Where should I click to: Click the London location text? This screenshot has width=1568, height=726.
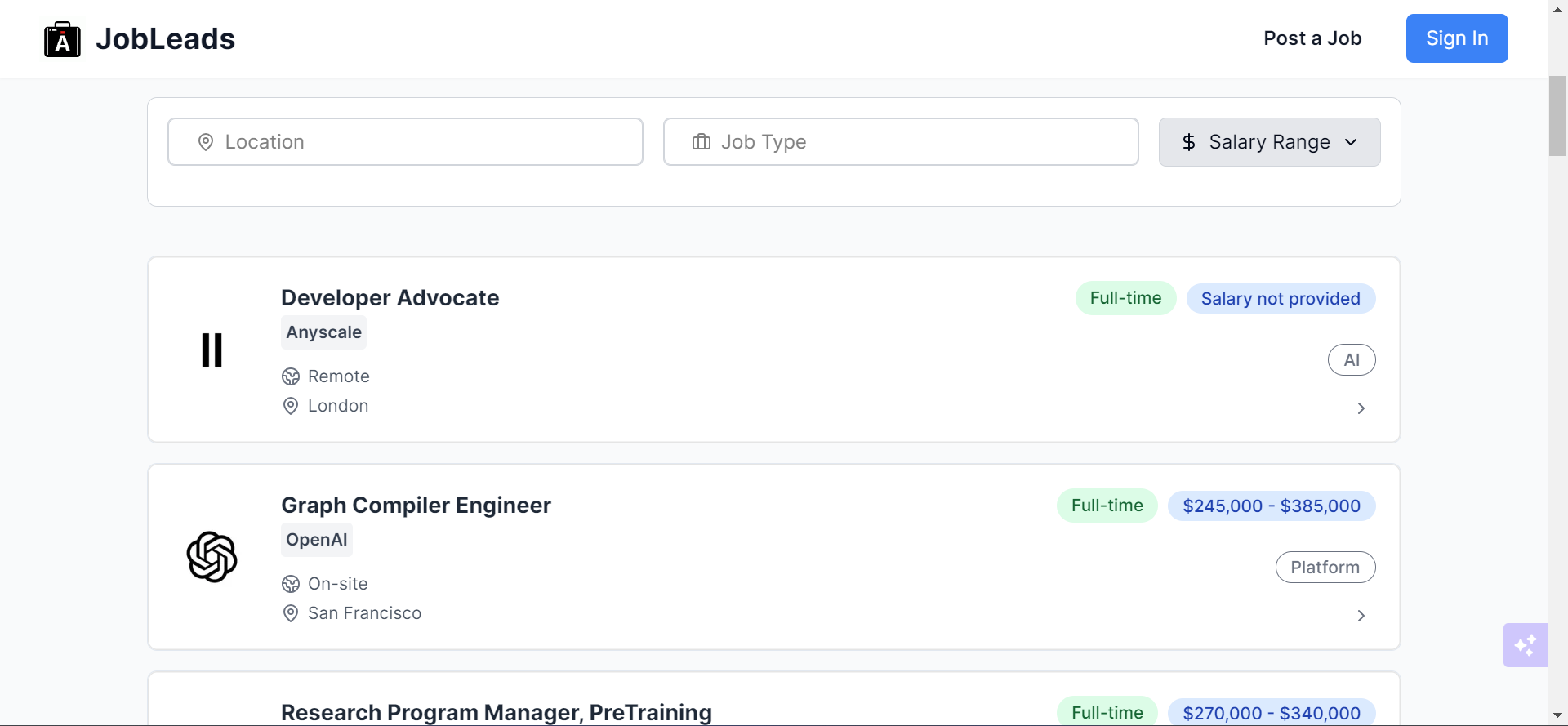(338, 406)
